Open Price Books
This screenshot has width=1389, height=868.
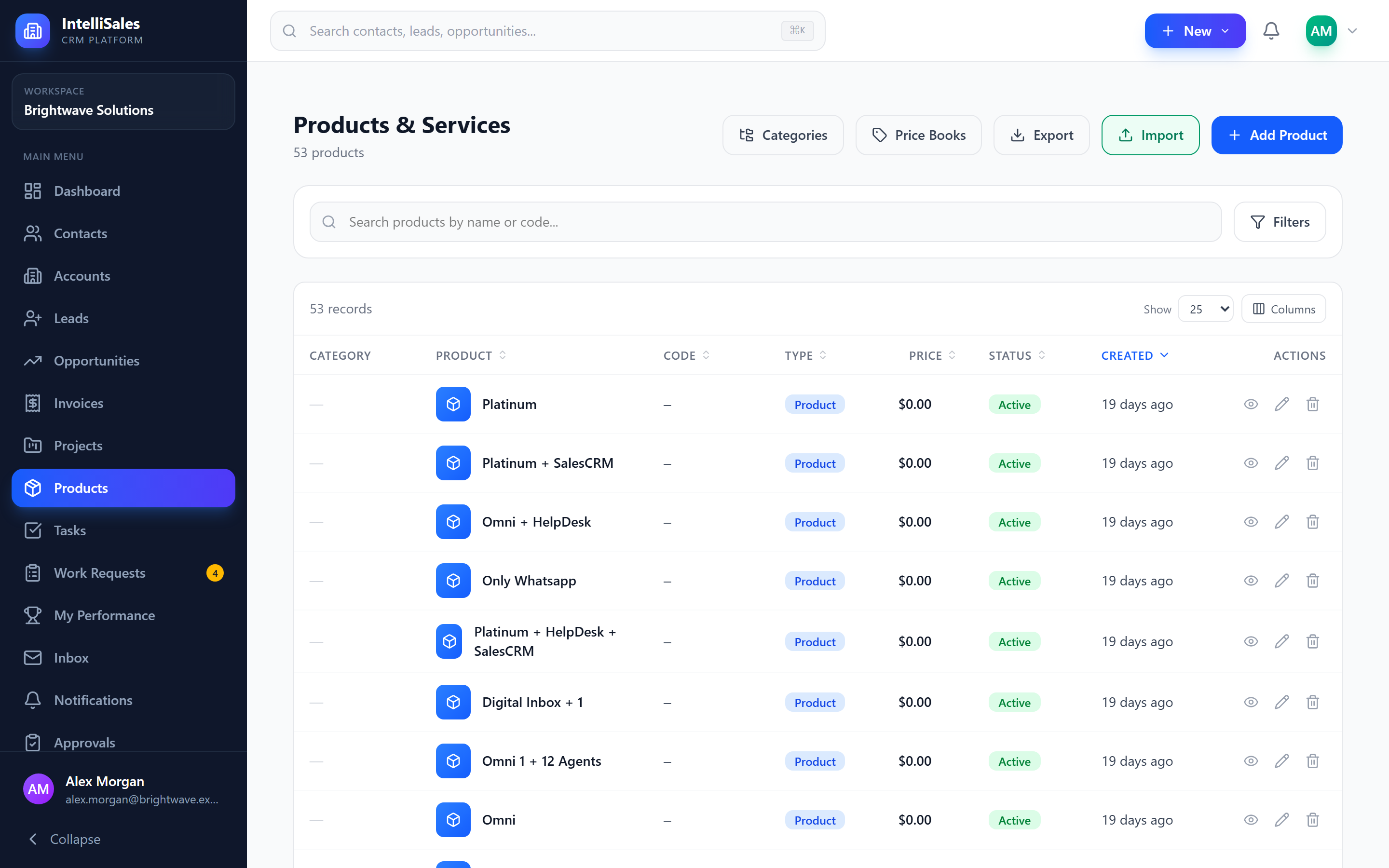click(918, 135)
